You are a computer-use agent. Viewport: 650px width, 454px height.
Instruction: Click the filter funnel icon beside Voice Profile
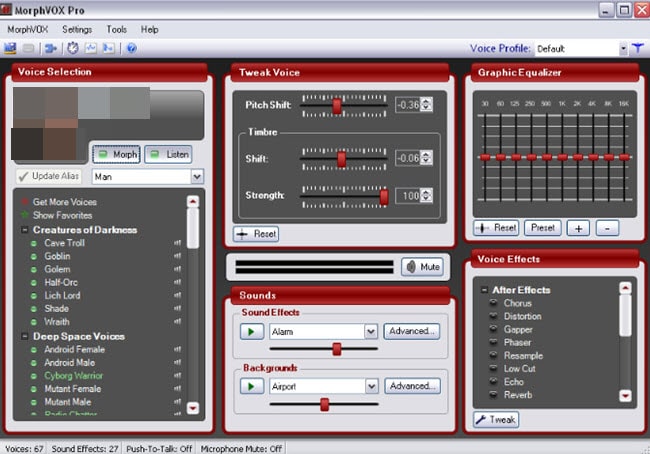pos(638,49)
